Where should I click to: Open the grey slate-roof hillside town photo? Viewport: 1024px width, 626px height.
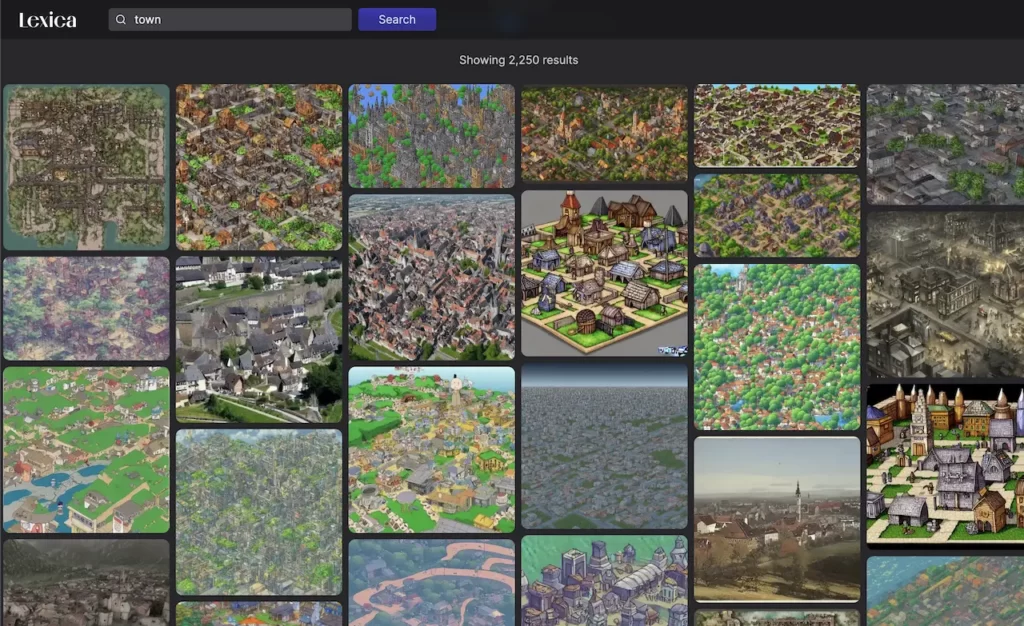pos(259,339)
